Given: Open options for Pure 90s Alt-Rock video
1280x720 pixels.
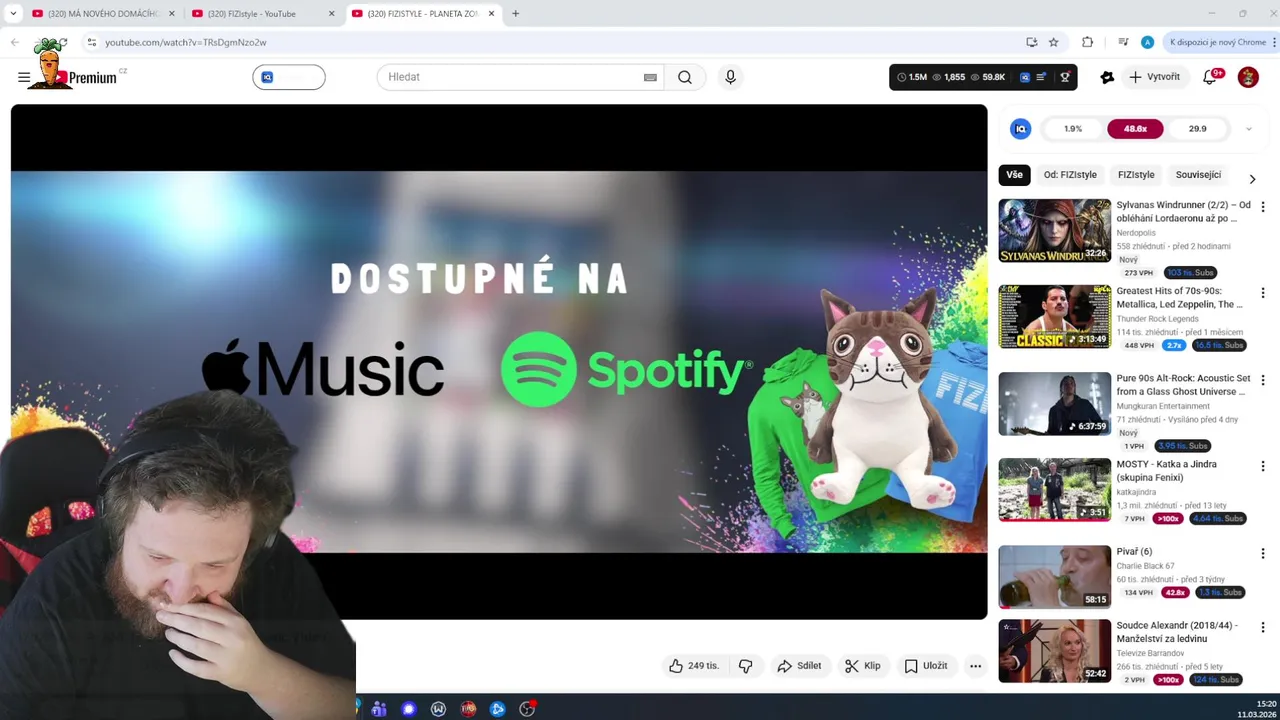Looking at the screenshot, I should pyautogui.click(x=1262, y=380).
